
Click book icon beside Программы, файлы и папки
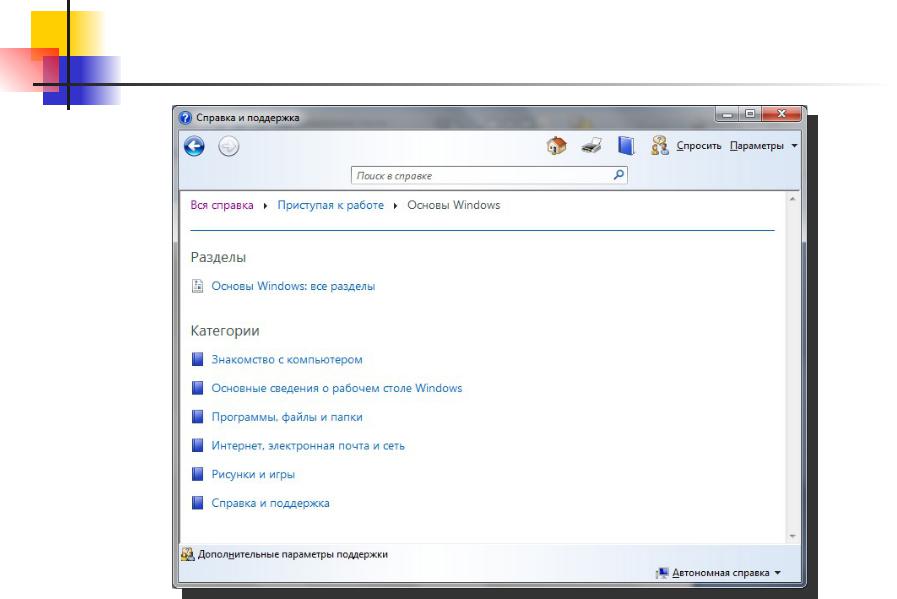(x=197, y=416)
